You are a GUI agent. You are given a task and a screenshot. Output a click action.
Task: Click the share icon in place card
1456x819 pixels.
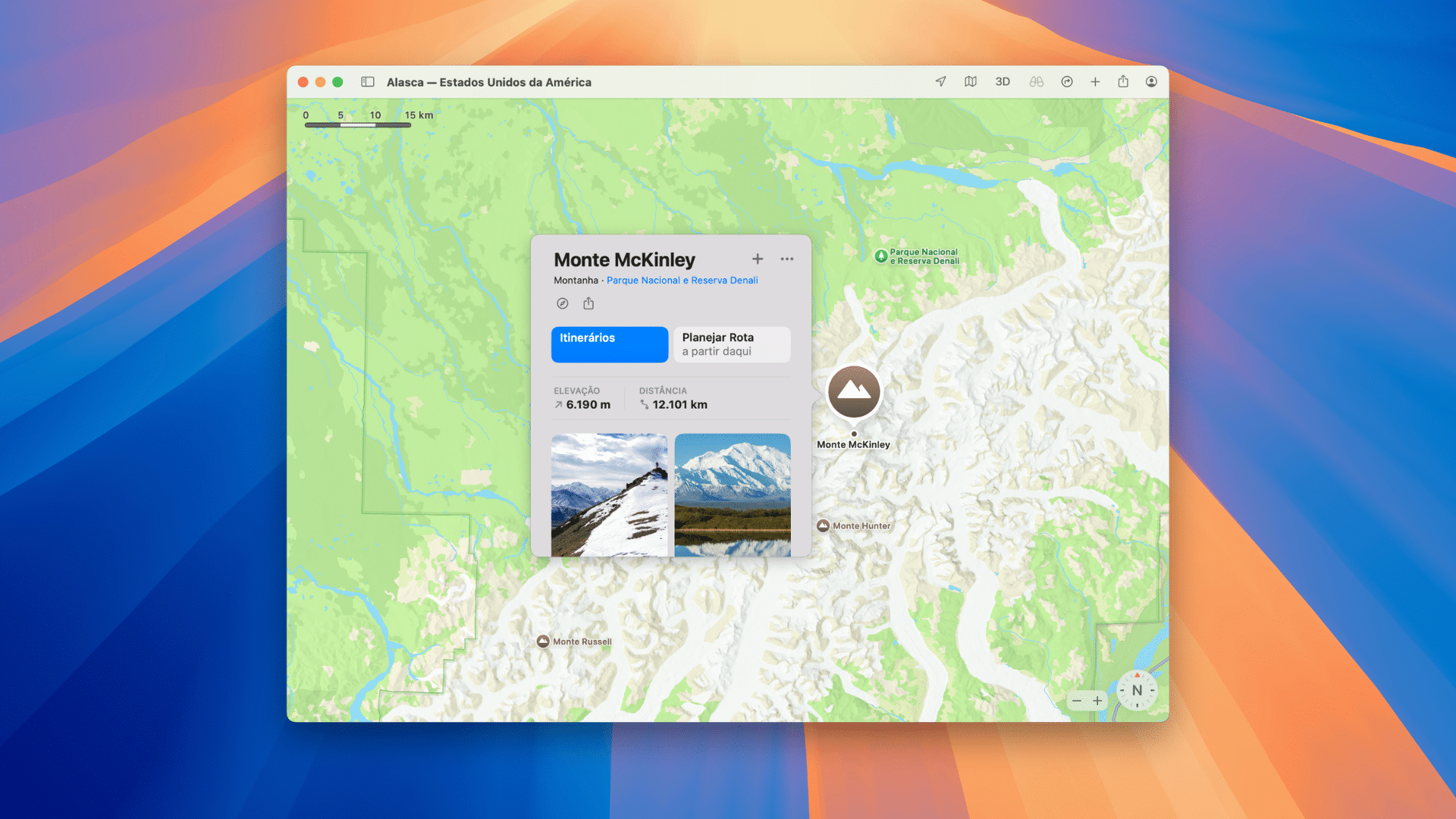(588, 303)
